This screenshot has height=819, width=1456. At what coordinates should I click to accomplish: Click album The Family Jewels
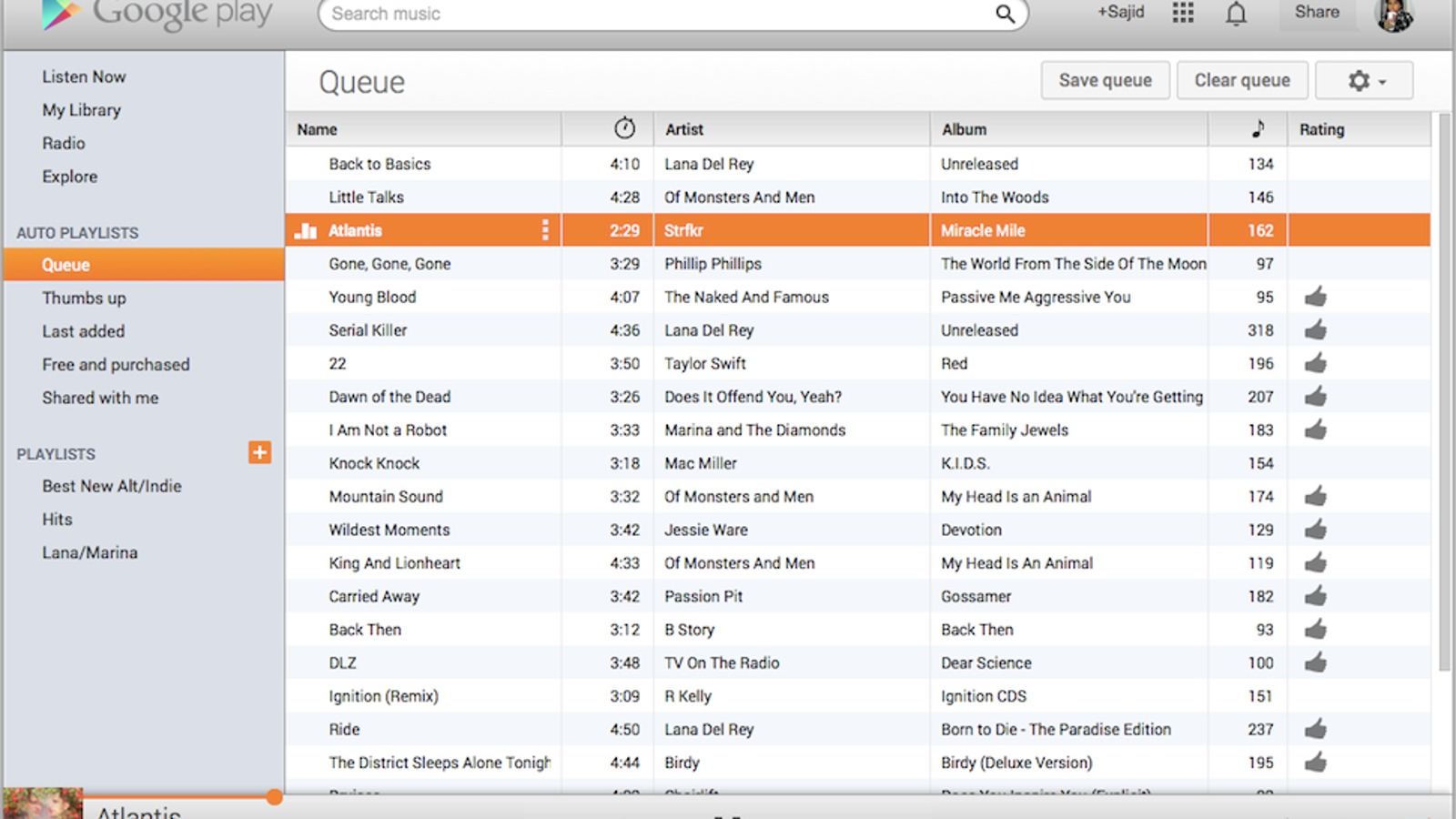1005,430
